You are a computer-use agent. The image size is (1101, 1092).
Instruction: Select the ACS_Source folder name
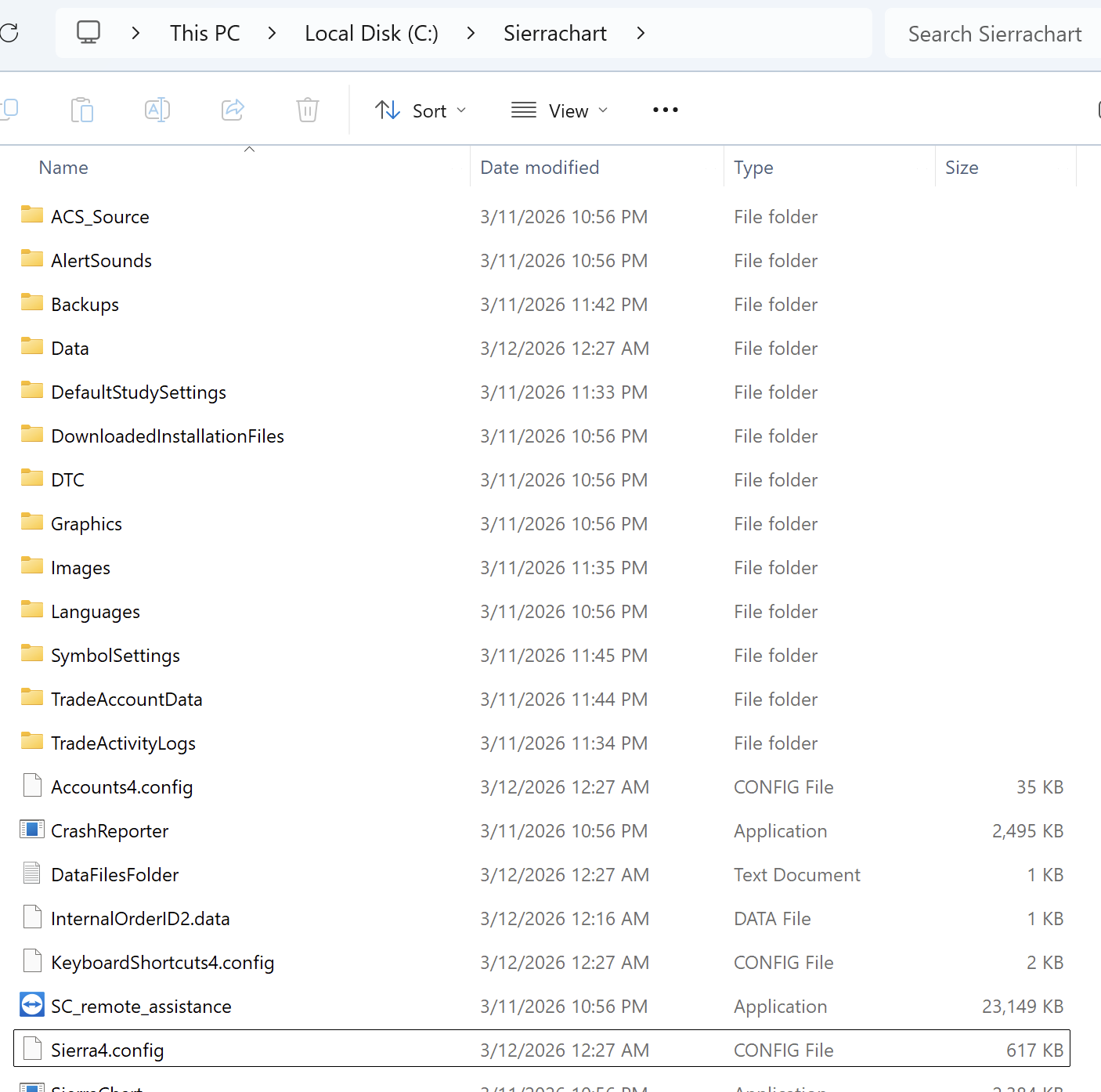(x=100, y=217)
